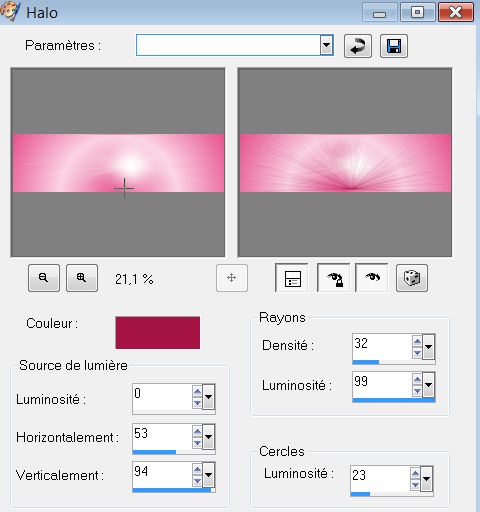Open the Cercles Luminosité dropdown arrow
Image resolution: width=480 pixels, height=512 pixels.
[427, 479]
